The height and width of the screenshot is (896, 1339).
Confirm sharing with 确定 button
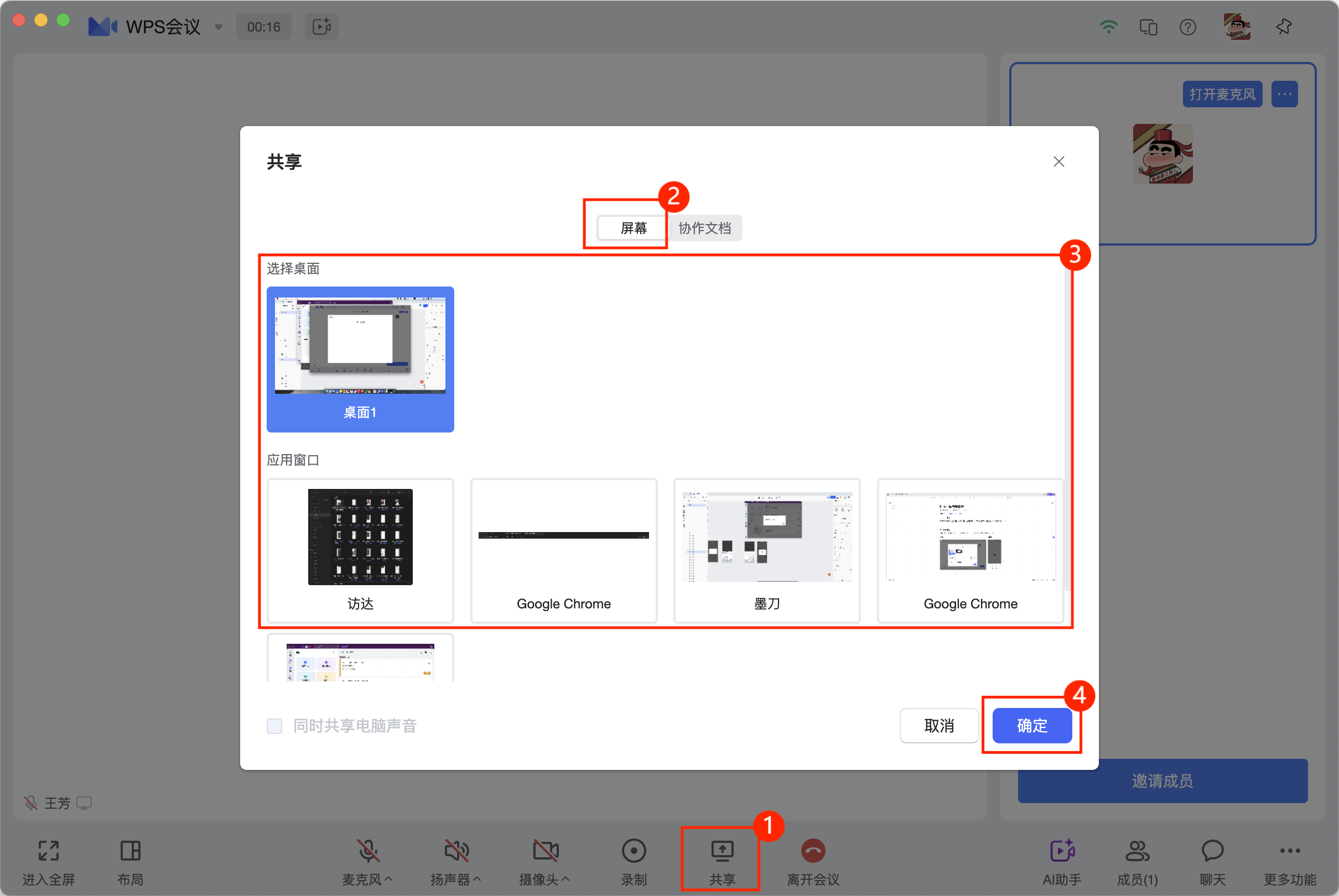(1031, 726)
